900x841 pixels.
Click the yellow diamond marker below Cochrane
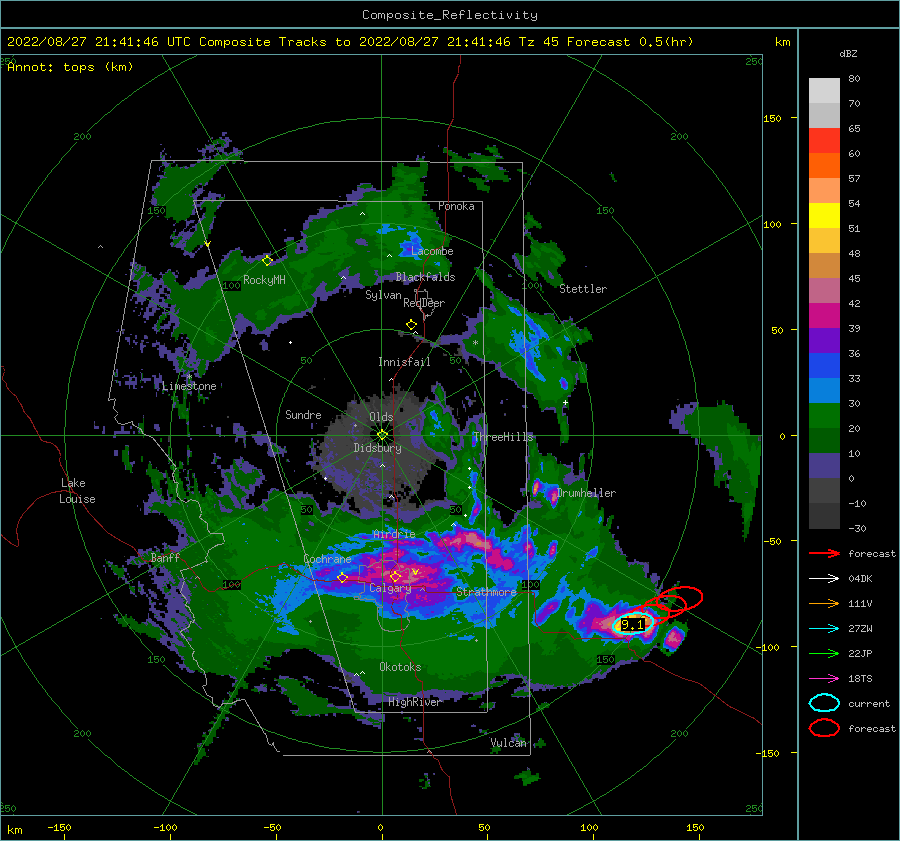click(x=342, y=578)
